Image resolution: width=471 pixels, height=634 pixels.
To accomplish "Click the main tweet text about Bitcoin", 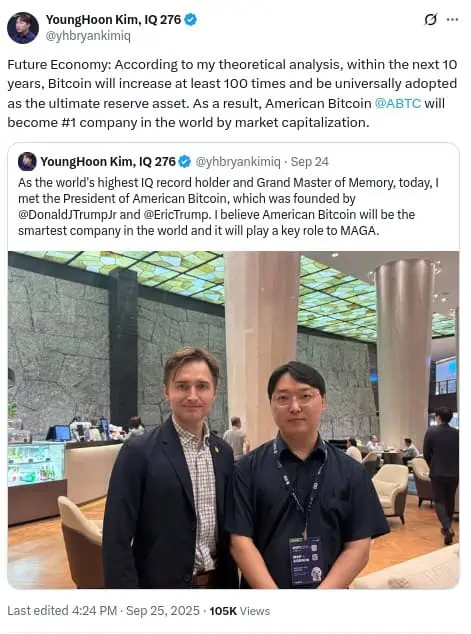I will pos(232,93).
